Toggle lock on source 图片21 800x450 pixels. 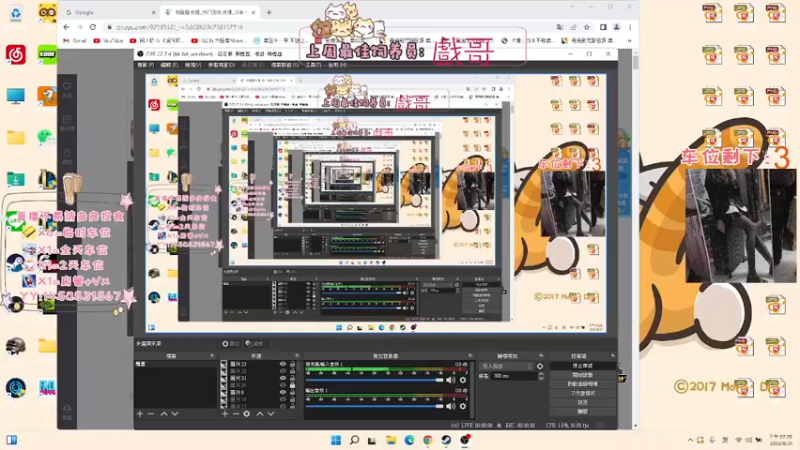click(x=292, y=379)
